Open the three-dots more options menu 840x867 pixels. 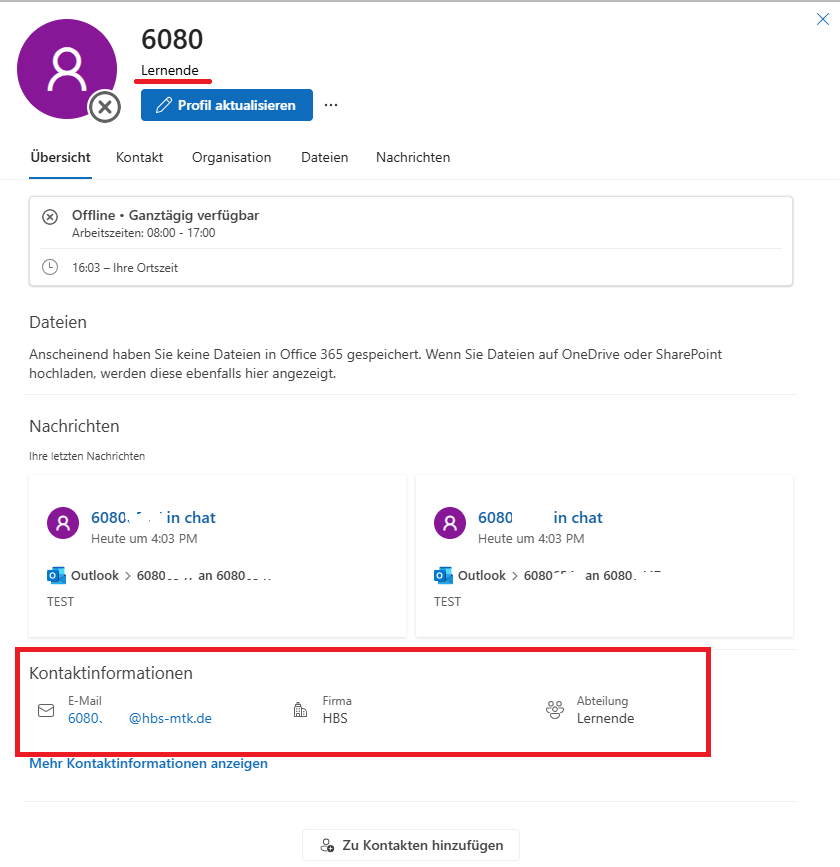coord(331,105)
